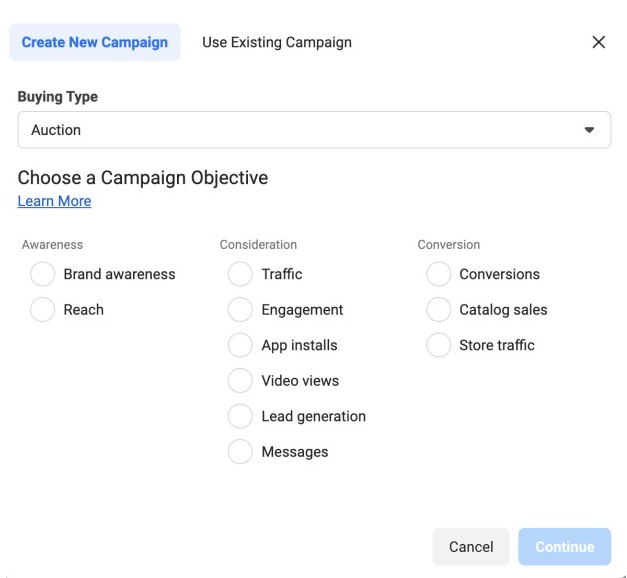Select the Brand awareness objective

click(x=43, y=274)
